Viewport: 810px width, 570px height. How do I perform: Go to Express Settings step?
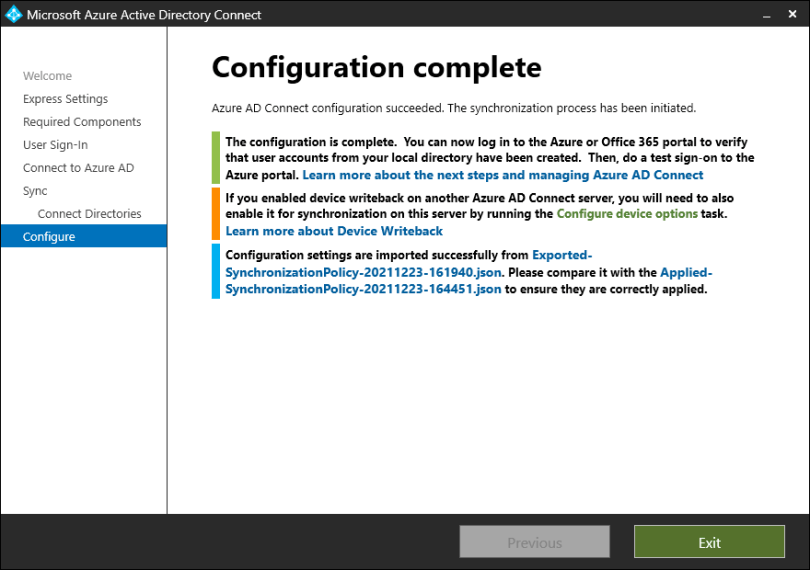[x=66, y=99]
